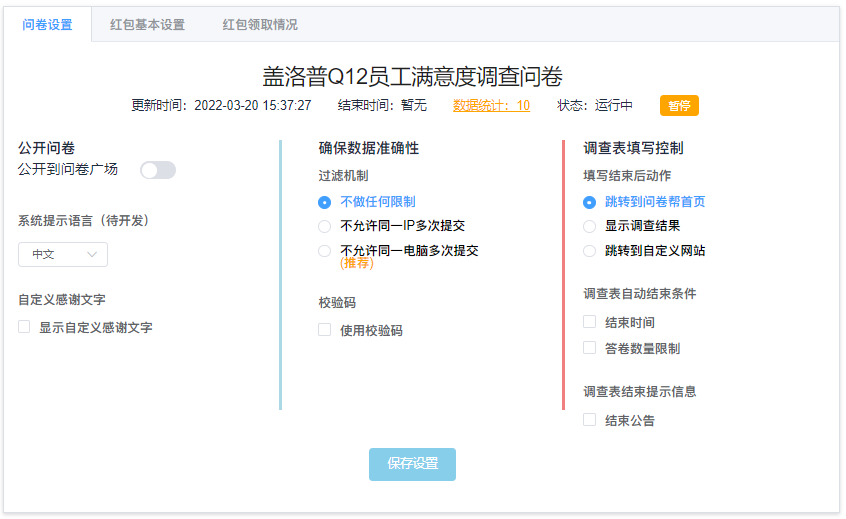Click the 公开问卷 section heading
The image size is (846, 519).
pos(46,148)
